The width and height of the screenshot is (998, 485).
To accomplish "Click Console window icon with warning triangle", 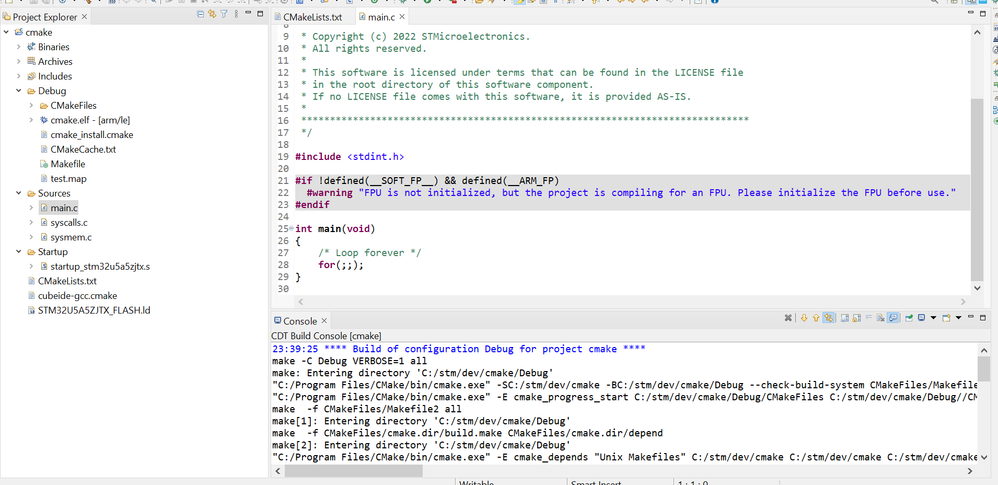I will [x=857, y=318].
